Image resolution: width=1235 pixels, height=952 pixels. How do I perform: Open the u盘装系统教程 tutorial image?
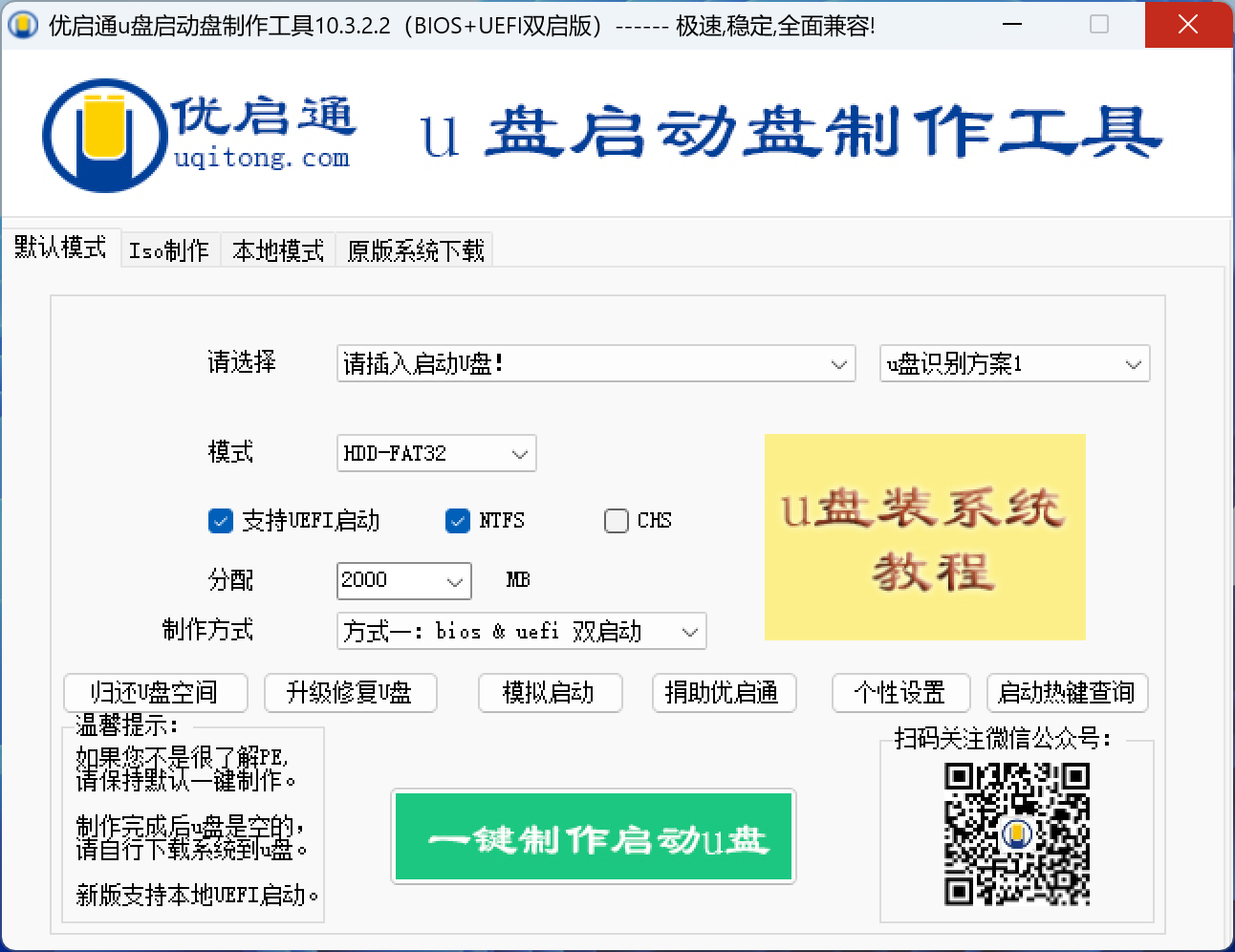click(924, 537)
